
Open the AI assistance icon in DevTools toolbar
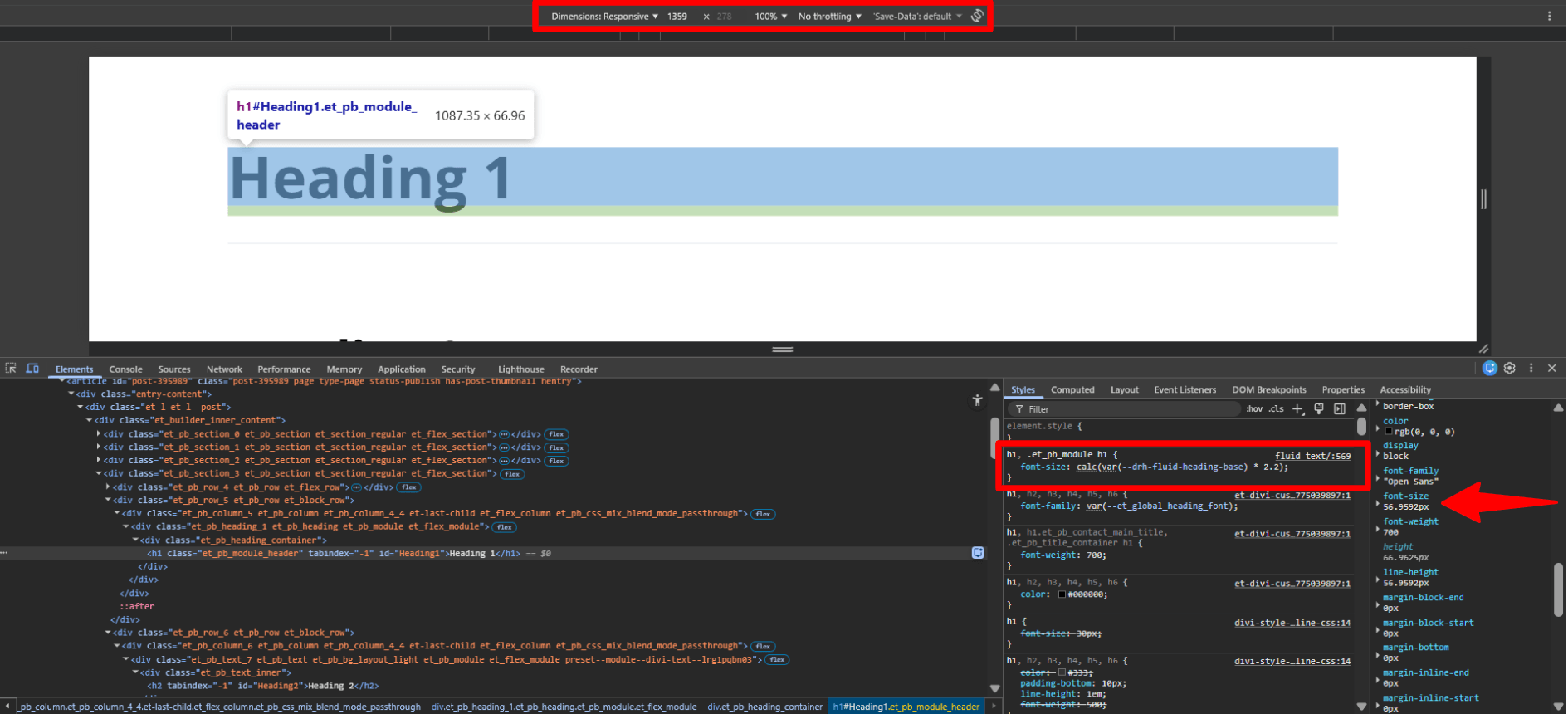(1490, 368)
